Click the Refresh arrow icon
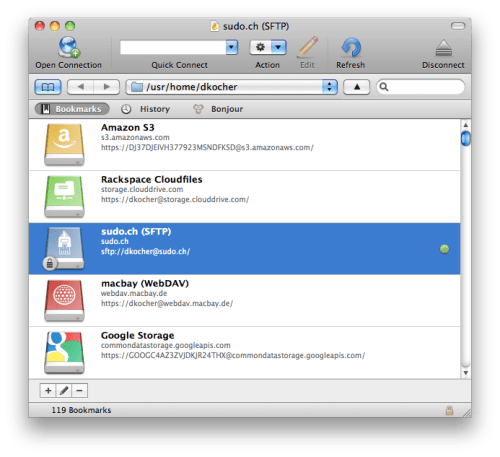 351,47
